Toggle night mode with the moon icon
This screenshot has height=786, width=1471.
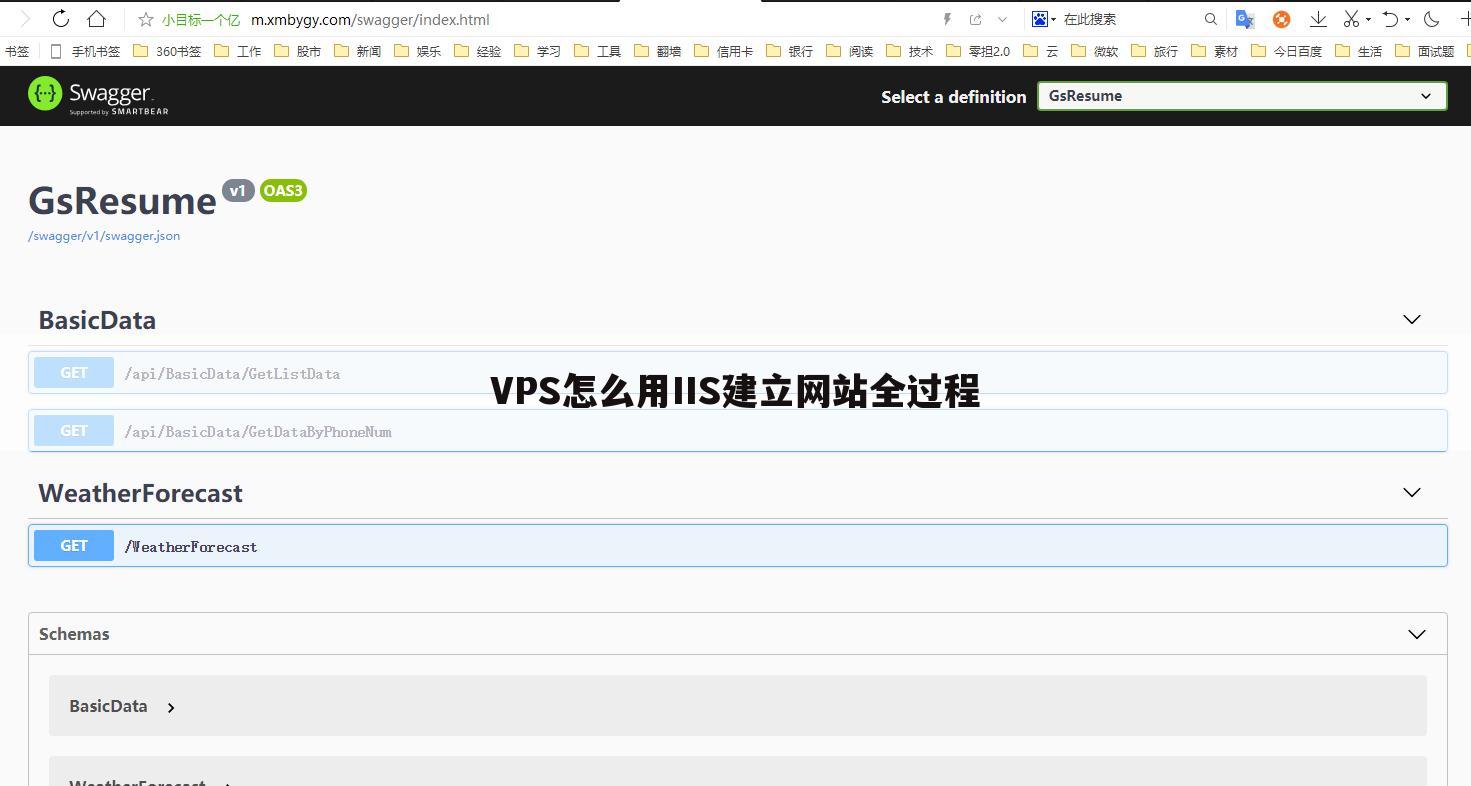1432,19
